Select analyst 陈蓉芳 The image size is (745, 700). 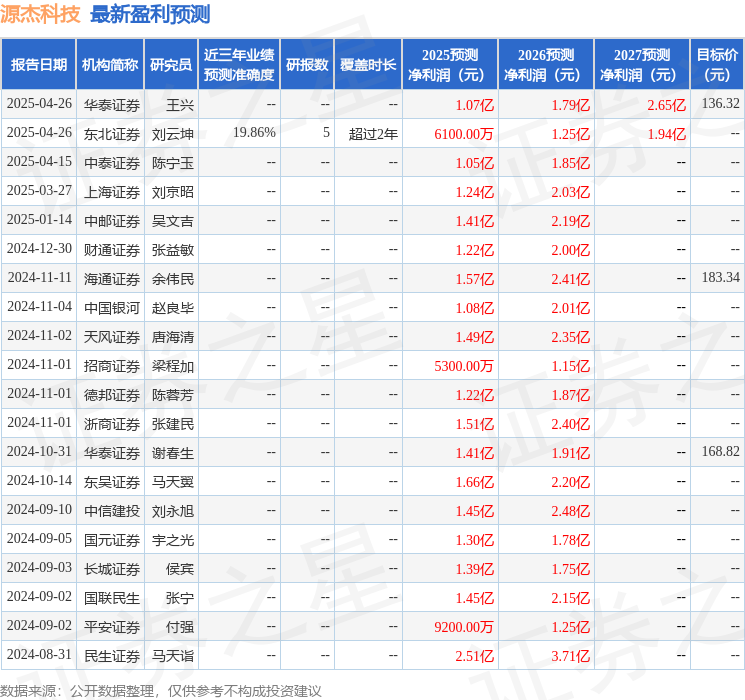point(173,395)
